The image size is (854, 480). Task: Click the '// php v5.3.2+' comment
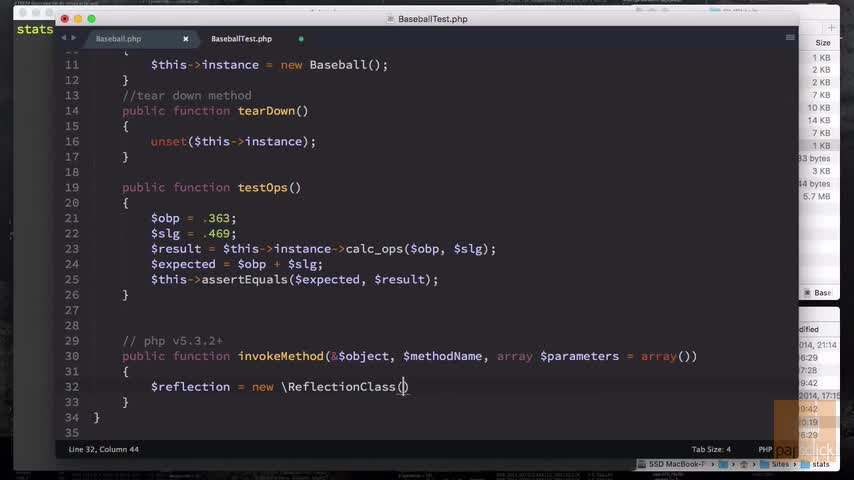(x=173, y=341)
